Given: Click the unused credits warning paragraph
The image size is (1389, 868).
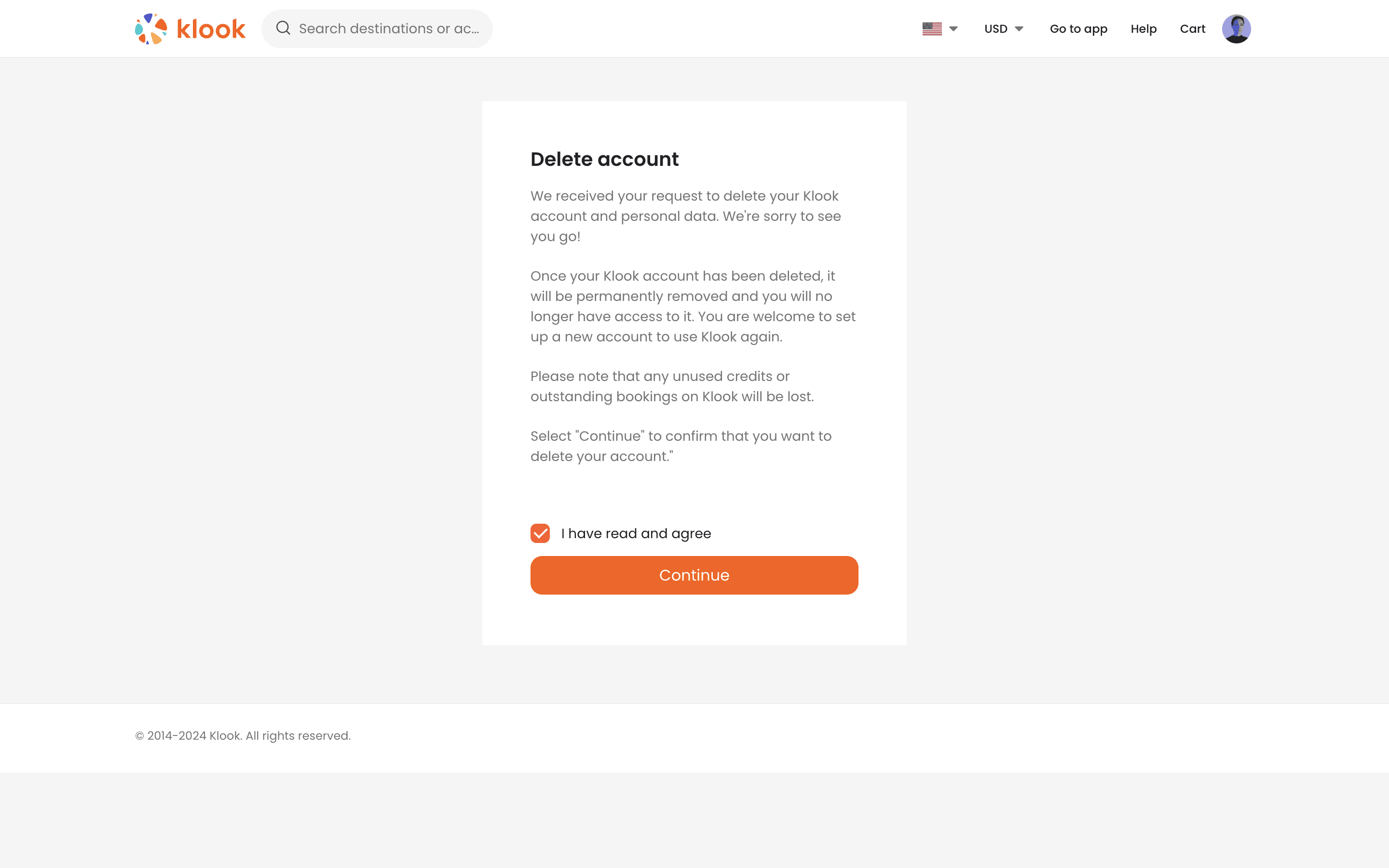Looking at the screenshot, I should 671,386.
